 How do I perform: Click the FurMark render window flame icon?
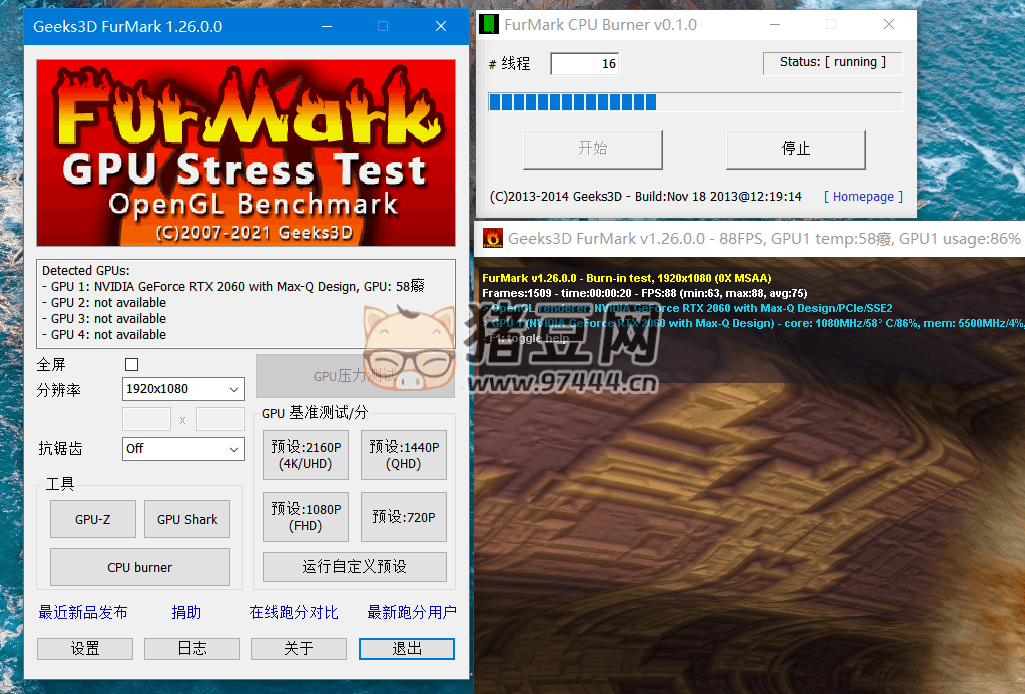[x=493, y=238]
